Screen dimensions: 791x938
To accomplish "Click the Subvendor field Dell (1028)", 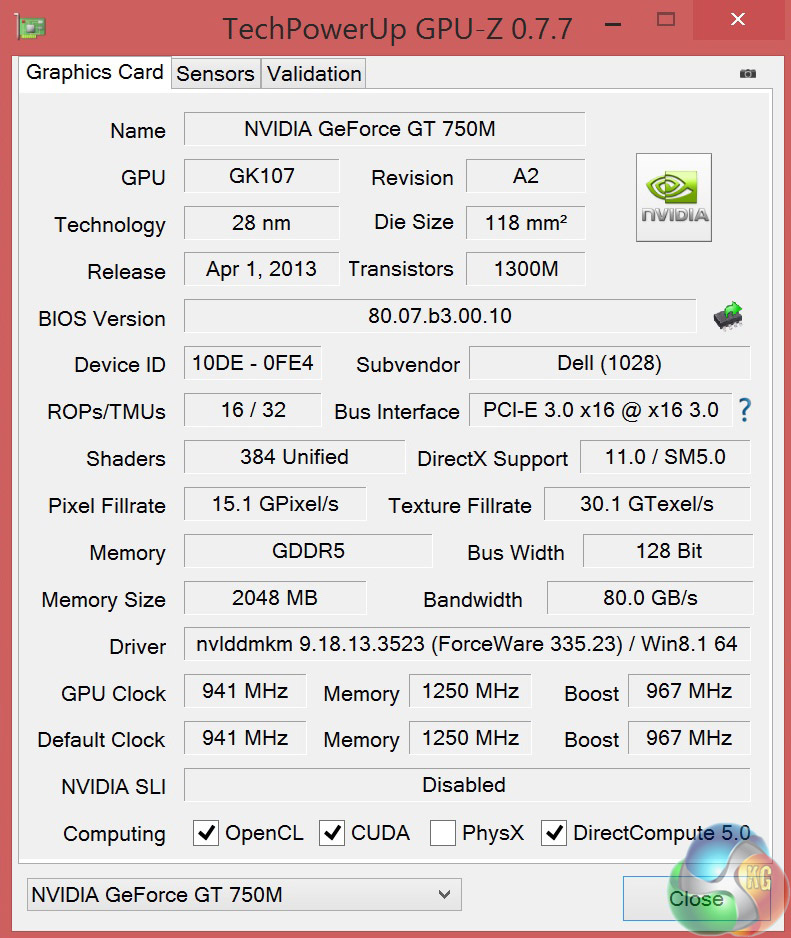I will pos(609,363).
